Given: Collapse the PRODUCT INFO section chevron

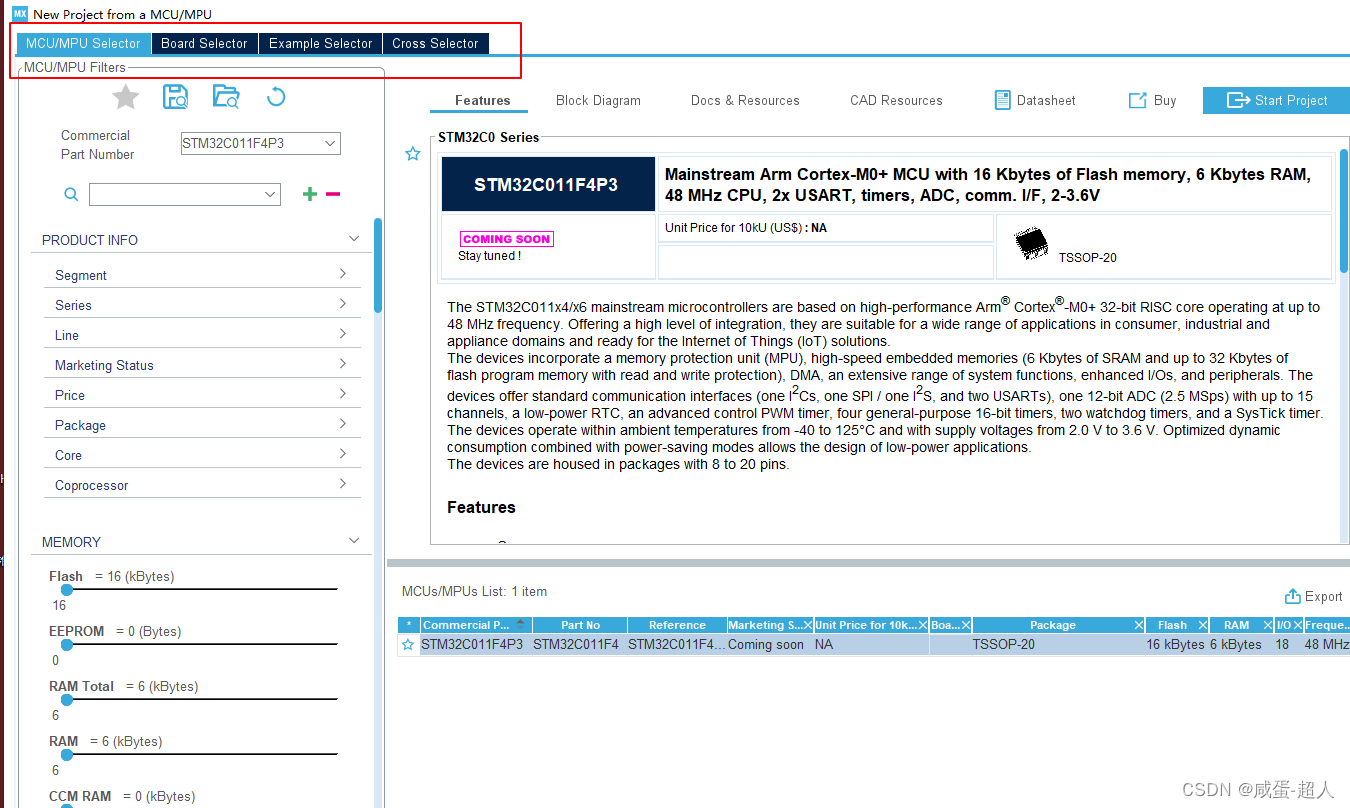Looking at the screenshot, I should (x=353, y=239).
